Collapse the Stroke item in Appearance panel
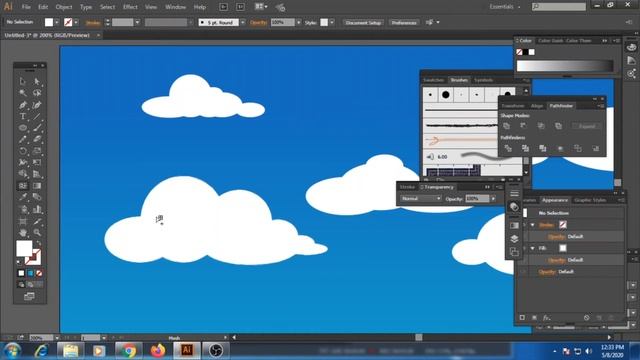Screen dimensions: 640x360 click(x=532, y=225)
